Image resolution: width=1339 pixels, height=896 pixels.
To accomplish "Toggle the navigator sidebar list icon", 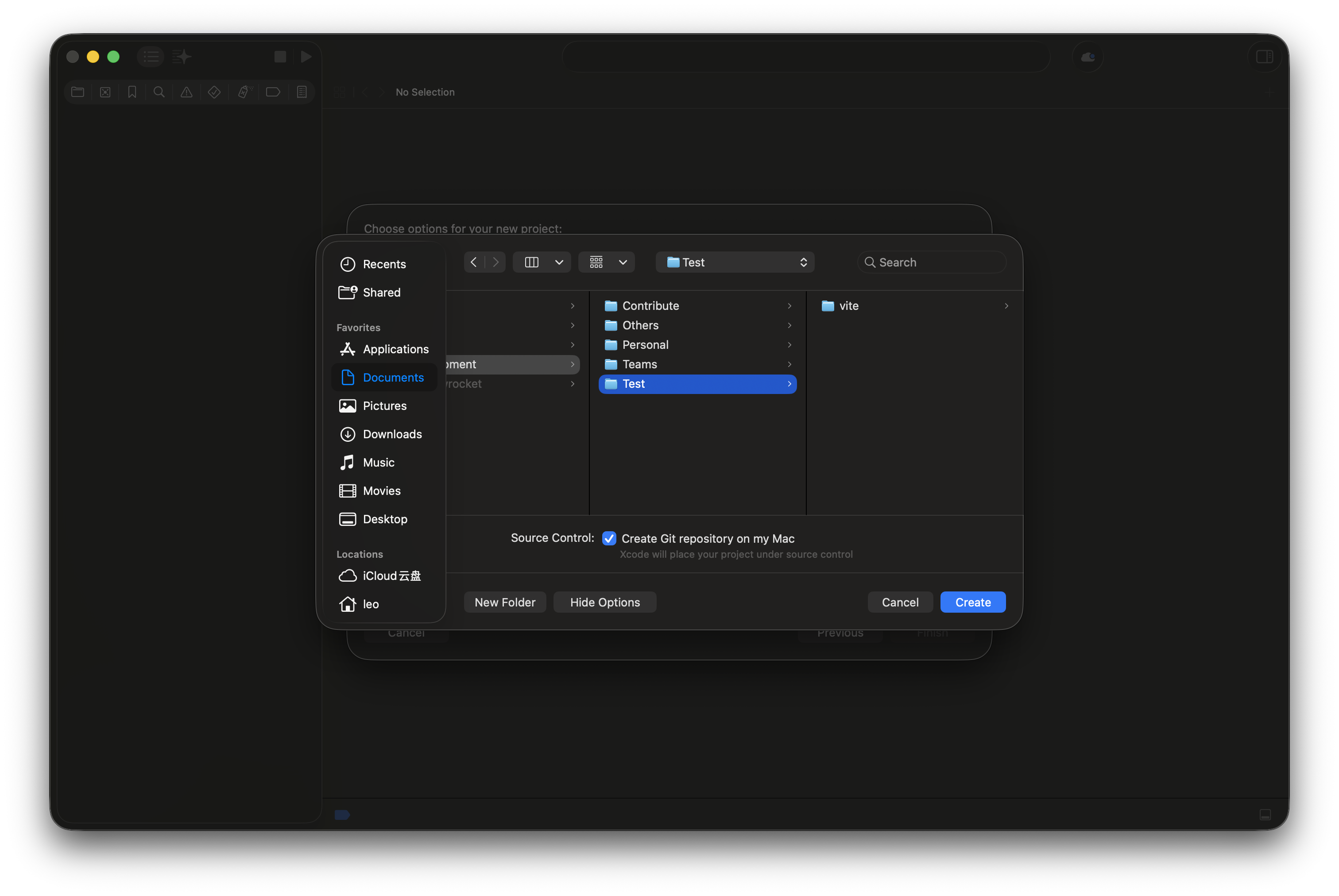I will 151,57.
